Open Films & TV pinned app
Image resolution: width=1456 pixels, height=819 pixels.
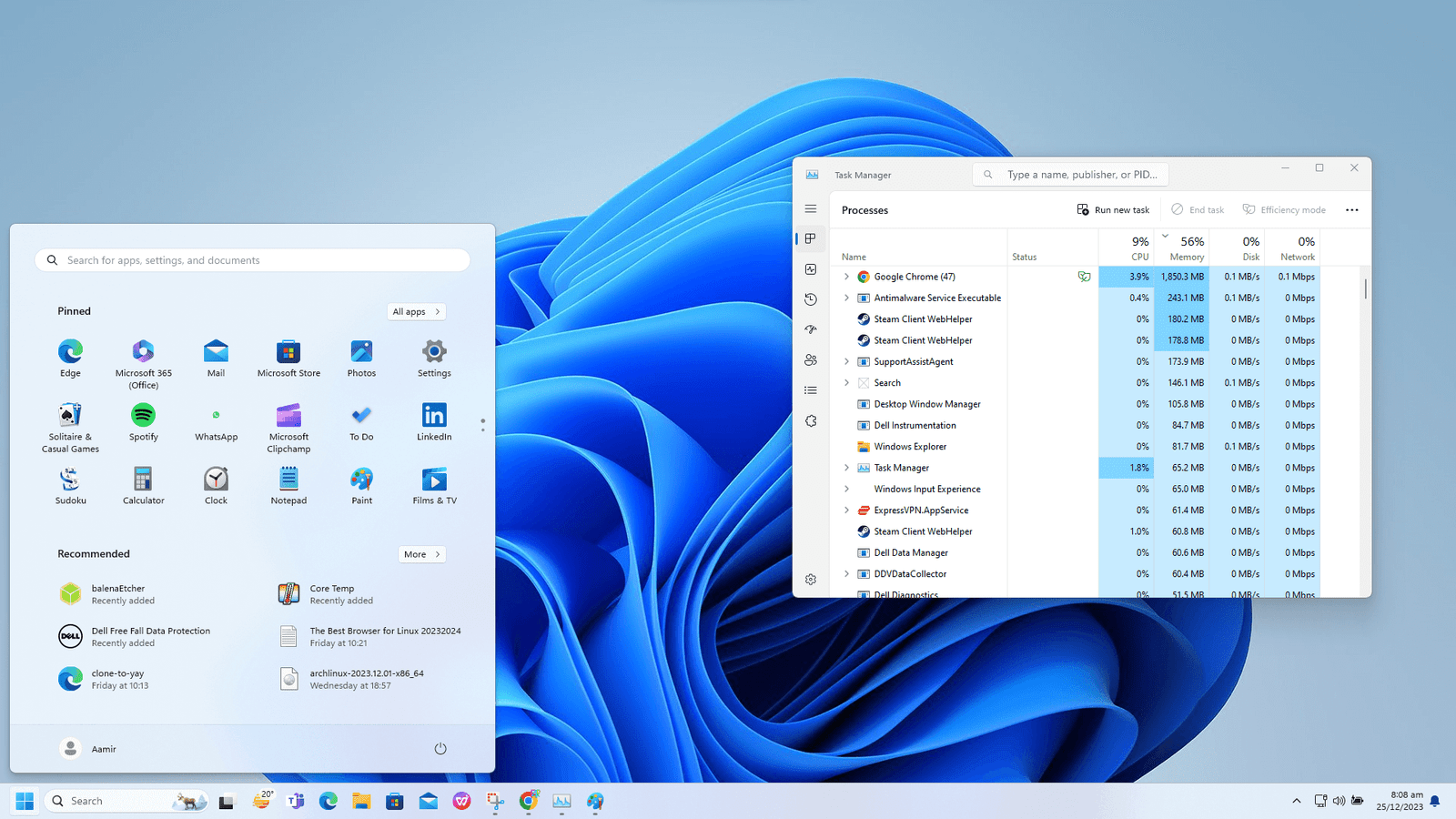click(x=434, y=486)
